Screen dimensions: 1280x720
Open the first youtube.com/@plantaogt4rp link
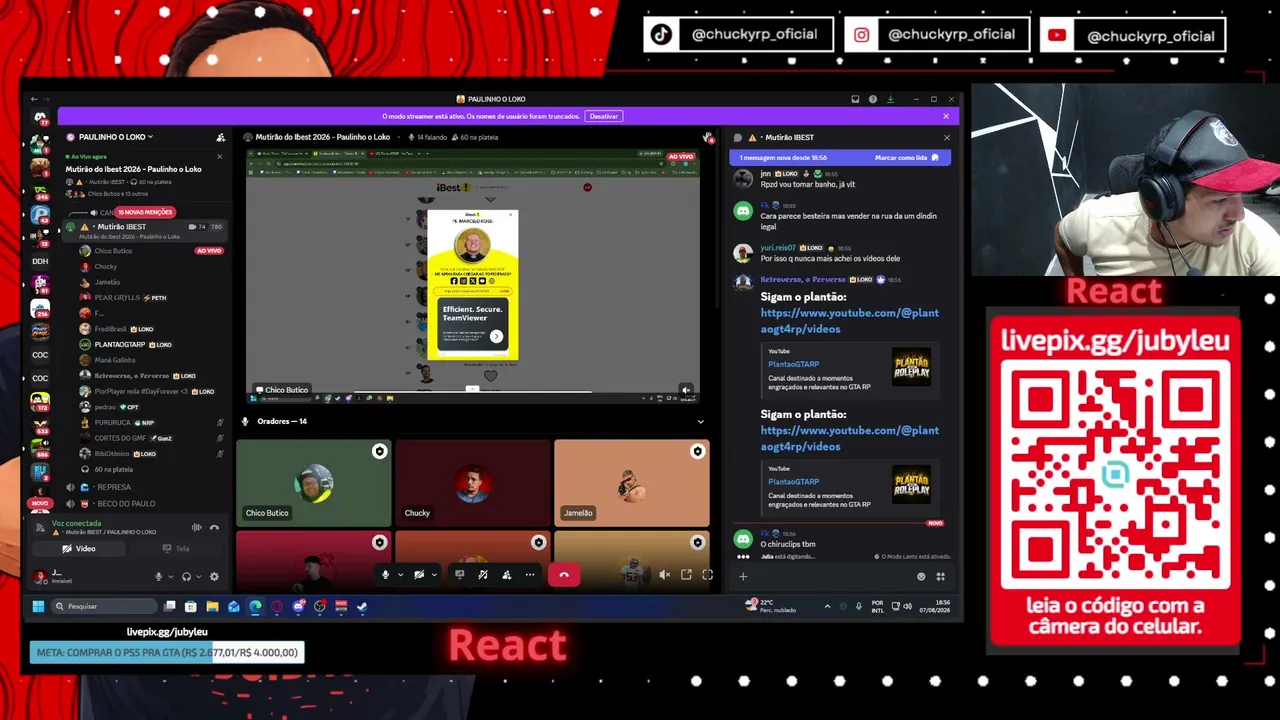tap(850, 321)
